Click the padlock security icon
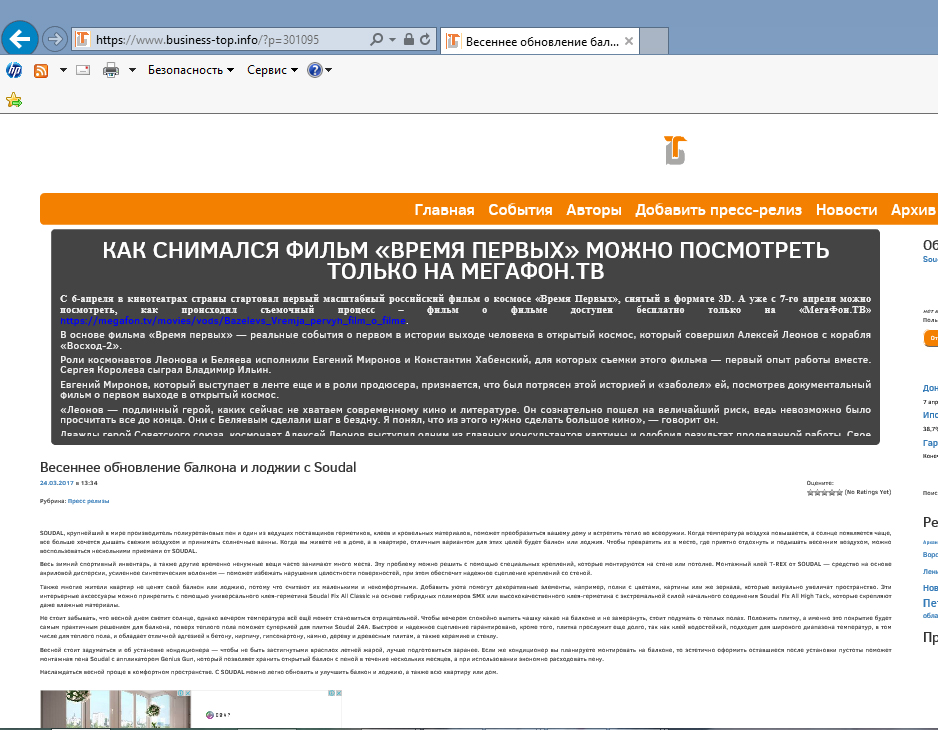This screenshot has height=730, width=938. [409, 39]
